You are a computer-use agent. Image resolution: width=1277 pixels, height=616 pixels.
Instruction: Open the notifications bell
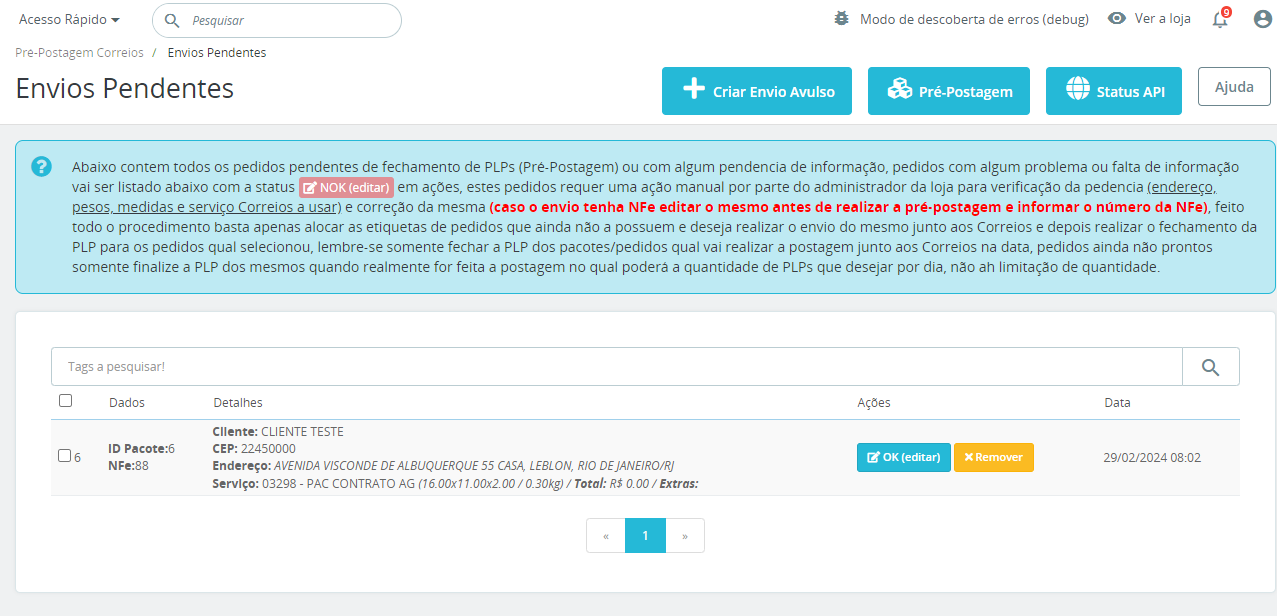click(1220, 19)
